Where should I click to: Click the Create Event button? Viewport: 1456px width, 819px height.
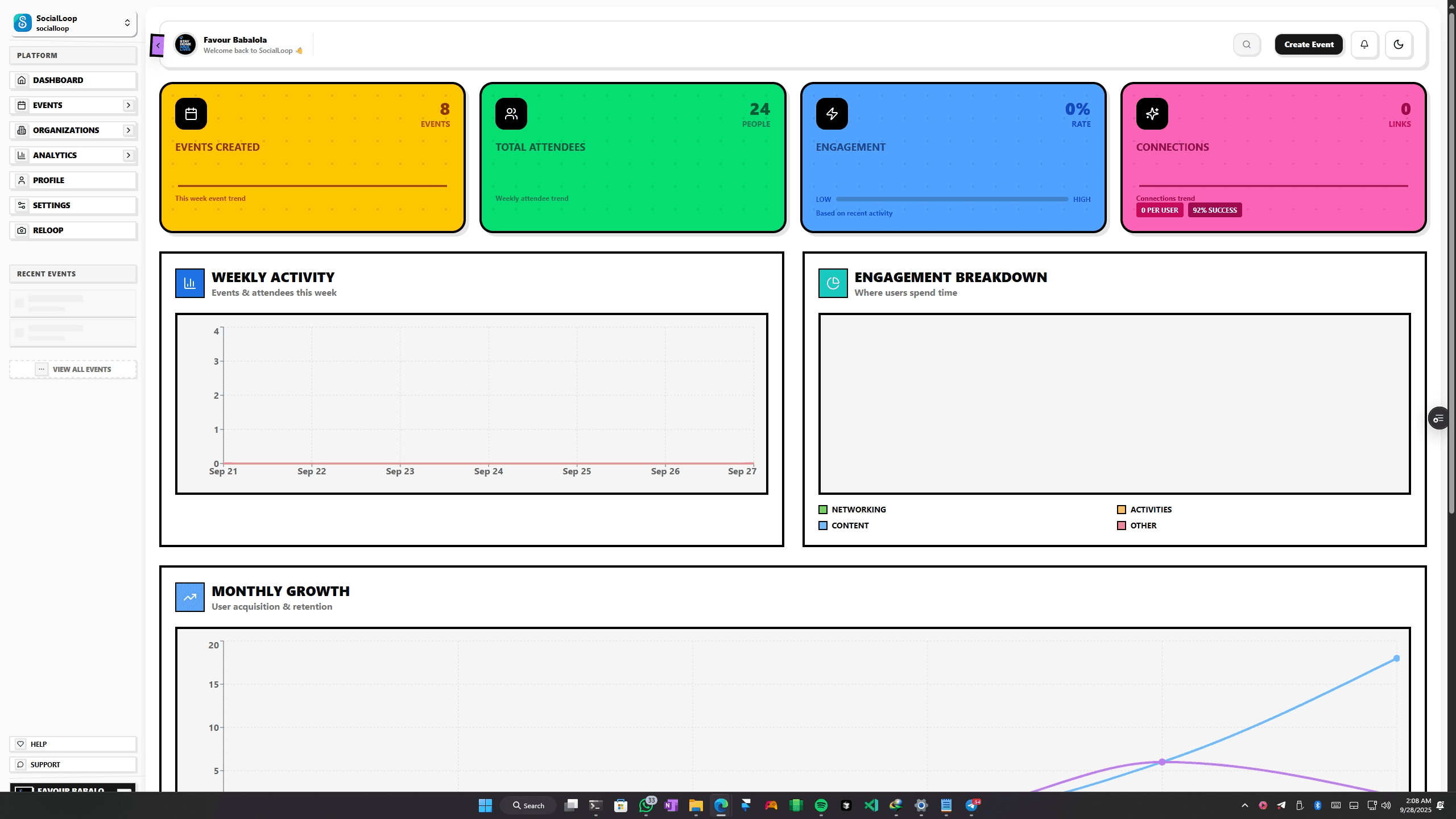point(1309,44)
